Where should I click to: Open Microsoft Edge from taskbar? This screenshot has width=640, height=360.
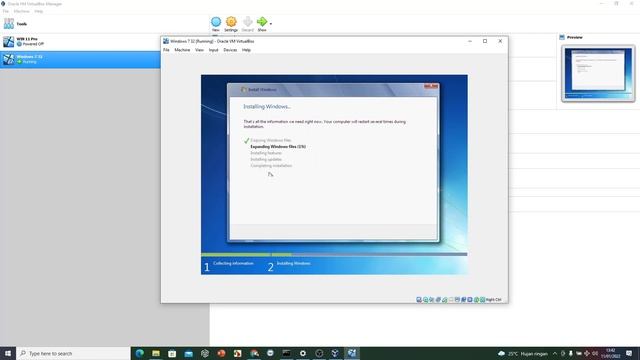pyautogui.click(x=140, y=353)
